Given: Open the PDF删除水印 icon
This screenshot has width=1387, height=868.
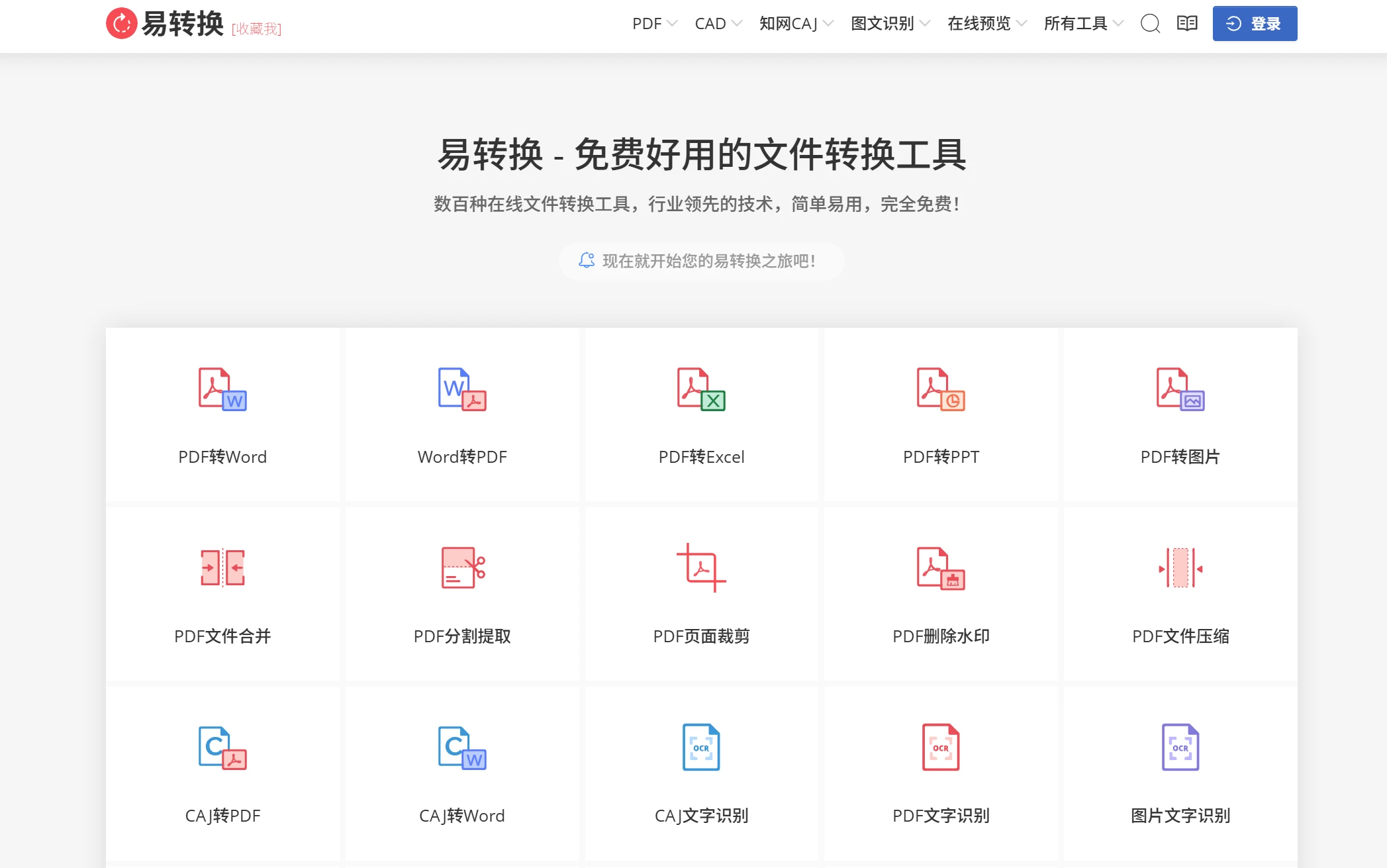Looking at the screenshot, I should [941, 568].
